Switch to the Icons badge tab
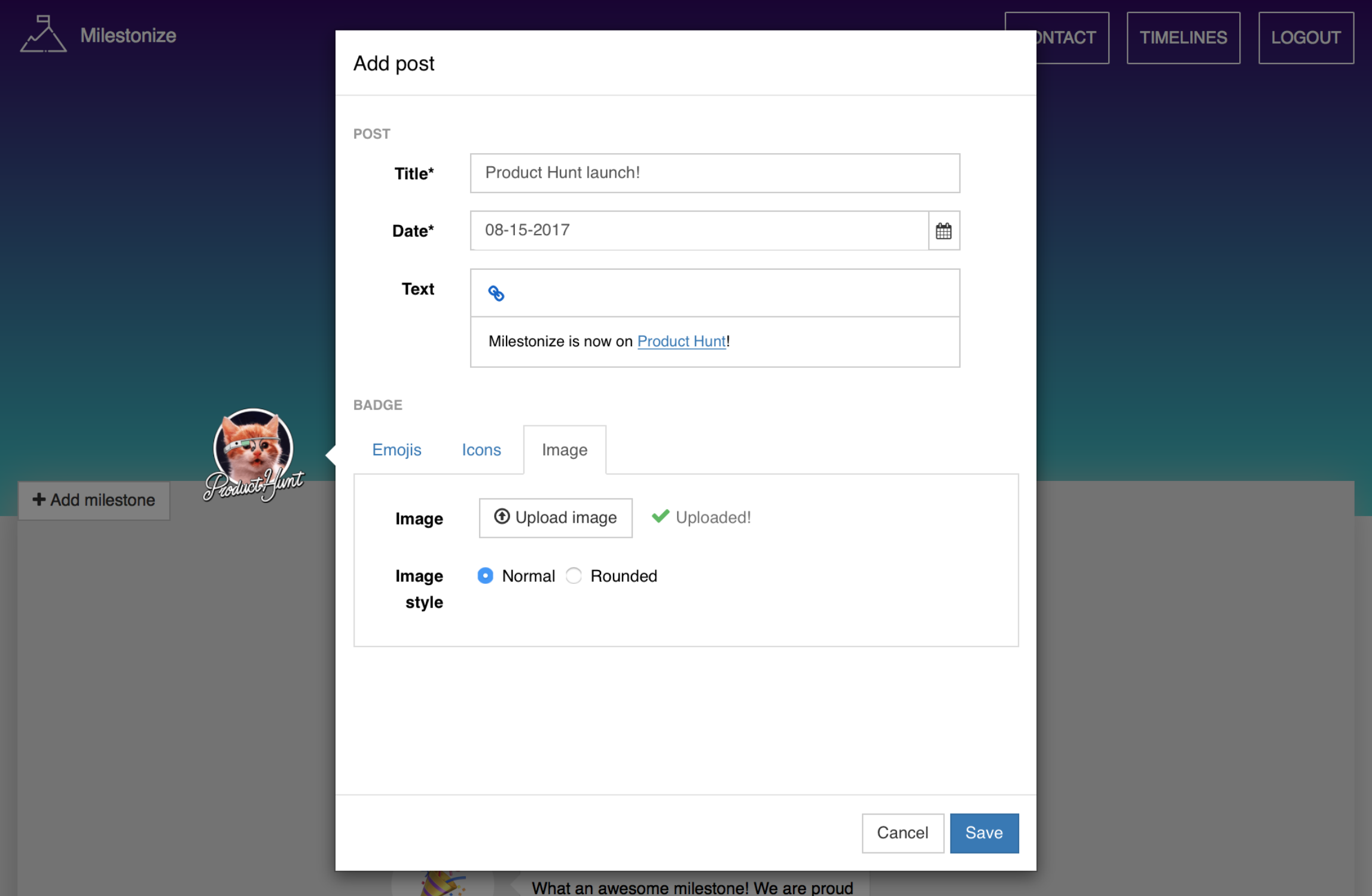1372x896 pixels. 481,450
